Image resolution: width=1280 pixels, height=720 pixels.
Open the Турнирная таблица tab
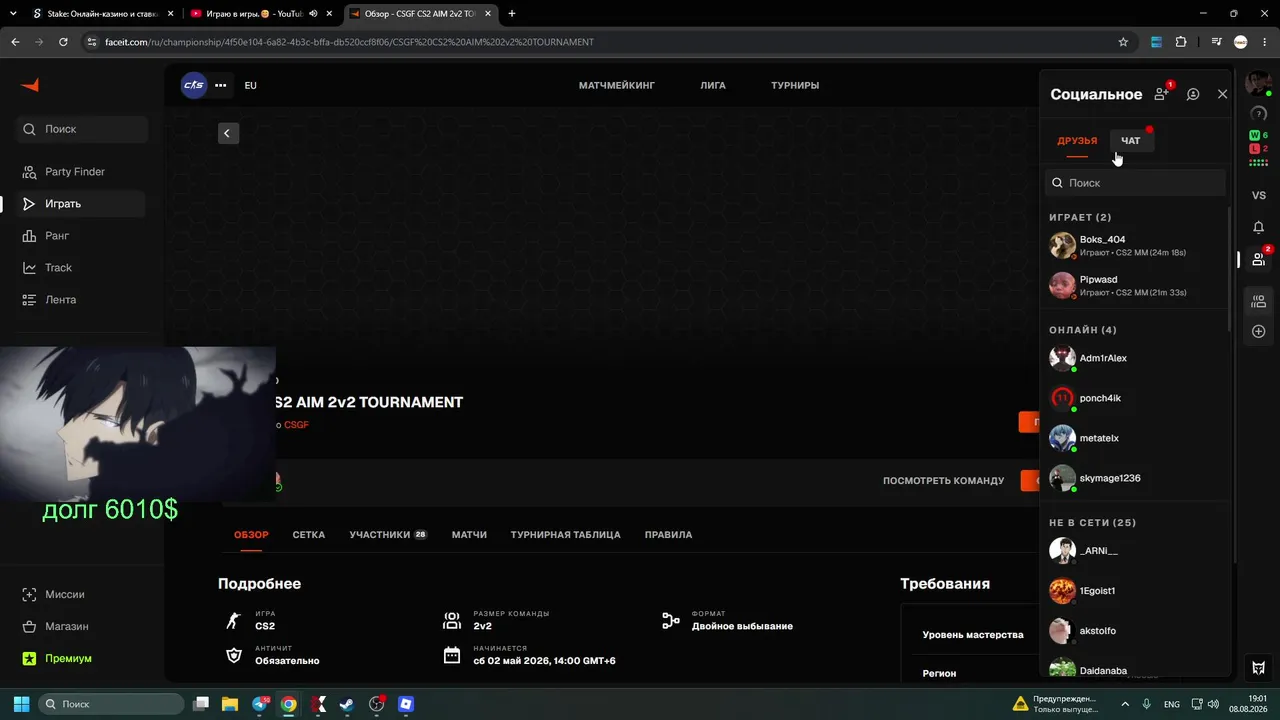pos(566,535)
